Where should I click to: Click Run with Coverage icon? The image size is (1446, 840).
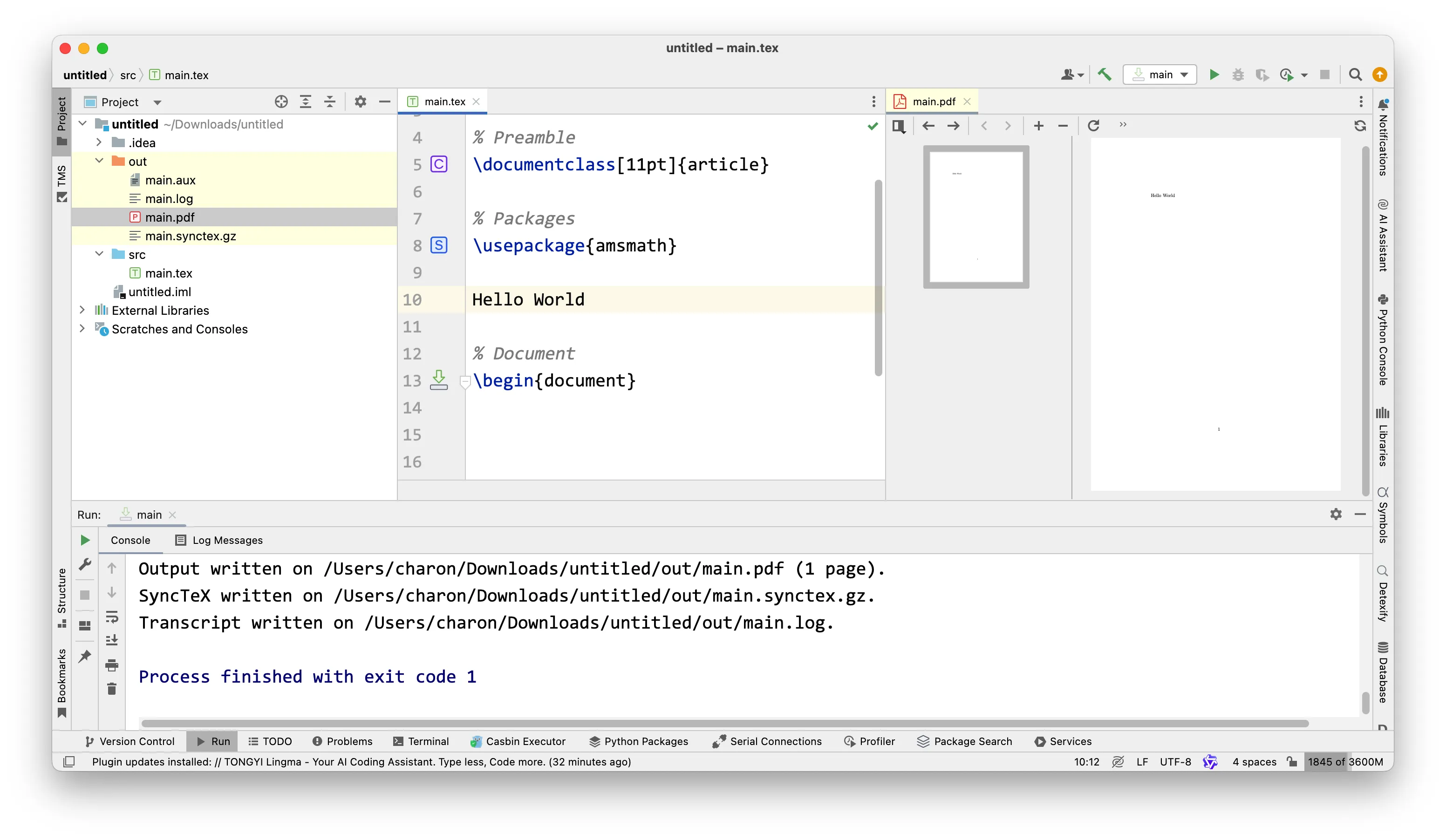[x=1262, y=75]
